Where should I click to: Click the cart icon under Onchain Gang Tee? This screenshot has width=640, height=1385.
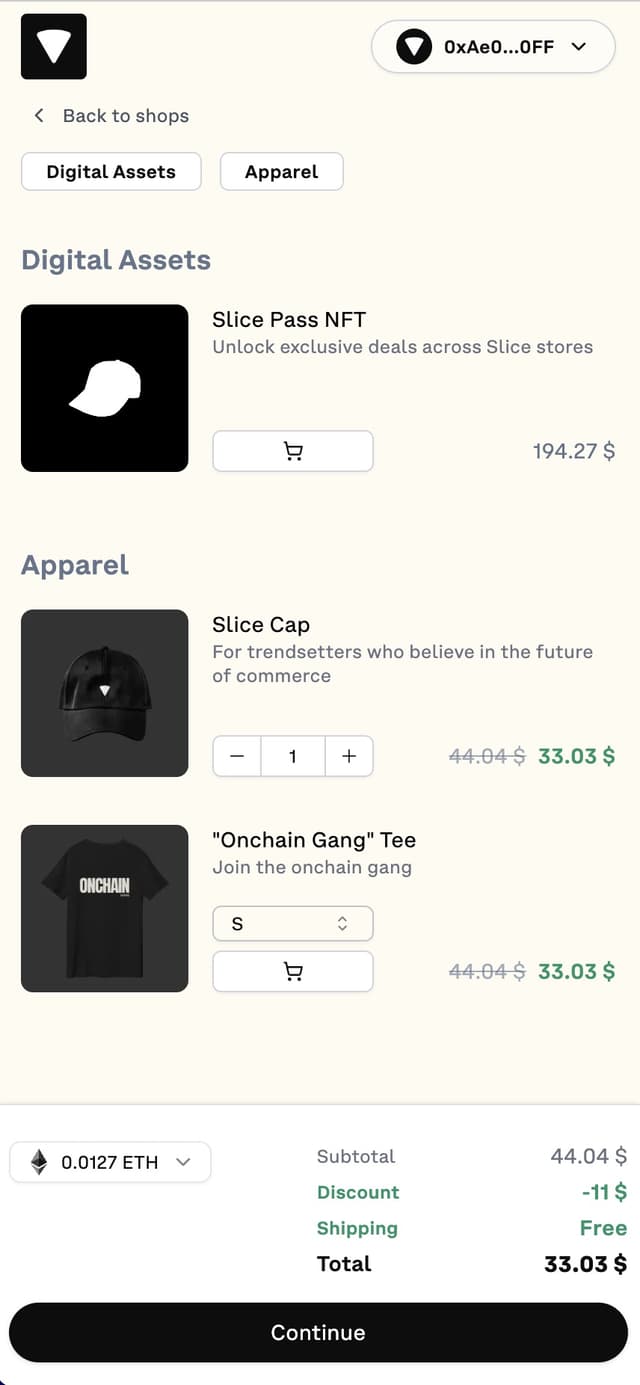(x=292, y=971)
